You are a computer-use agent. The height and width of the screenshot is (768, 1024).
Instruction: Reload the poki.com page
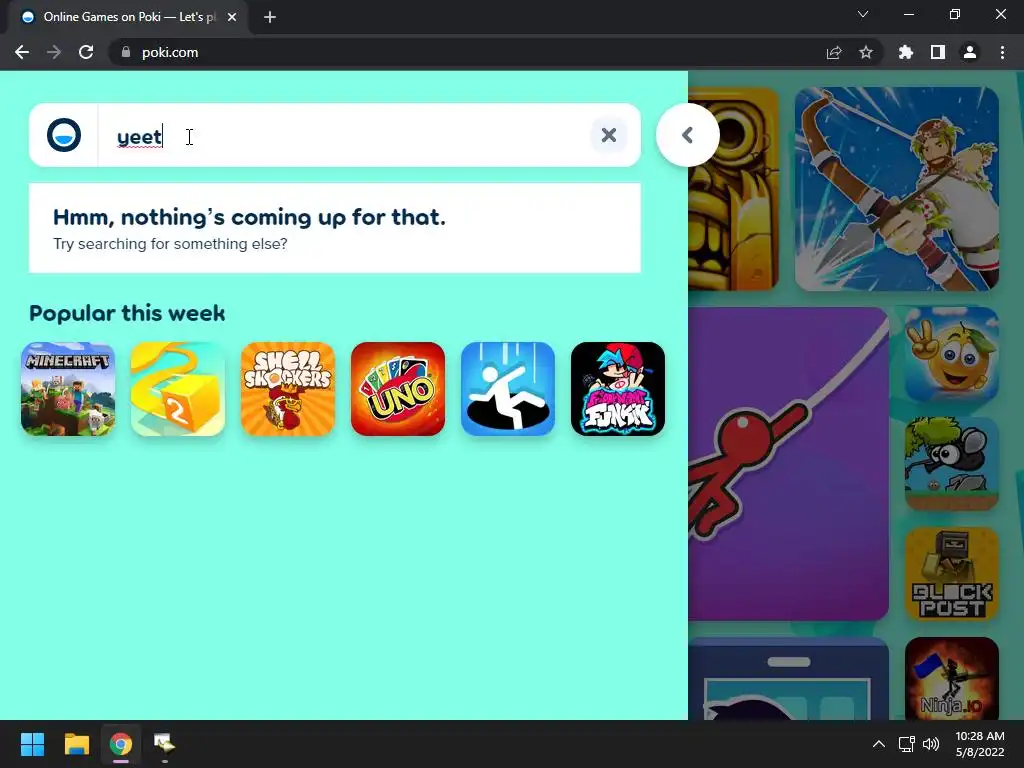[86, 52]
